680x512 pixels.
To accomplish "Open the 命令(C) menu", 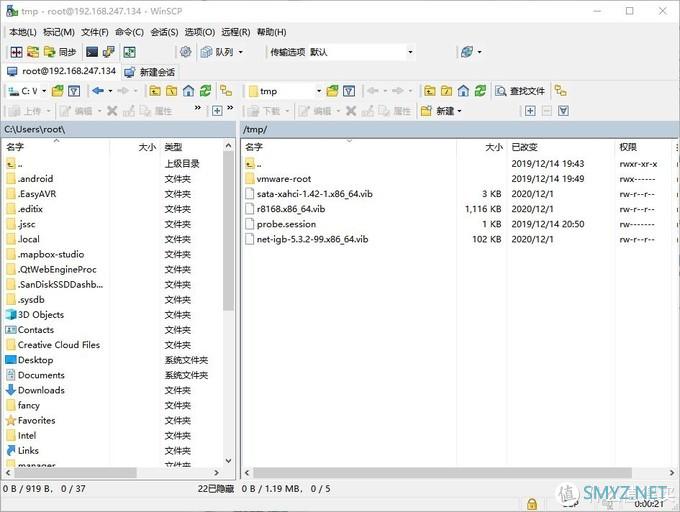I will pos(129,32).
